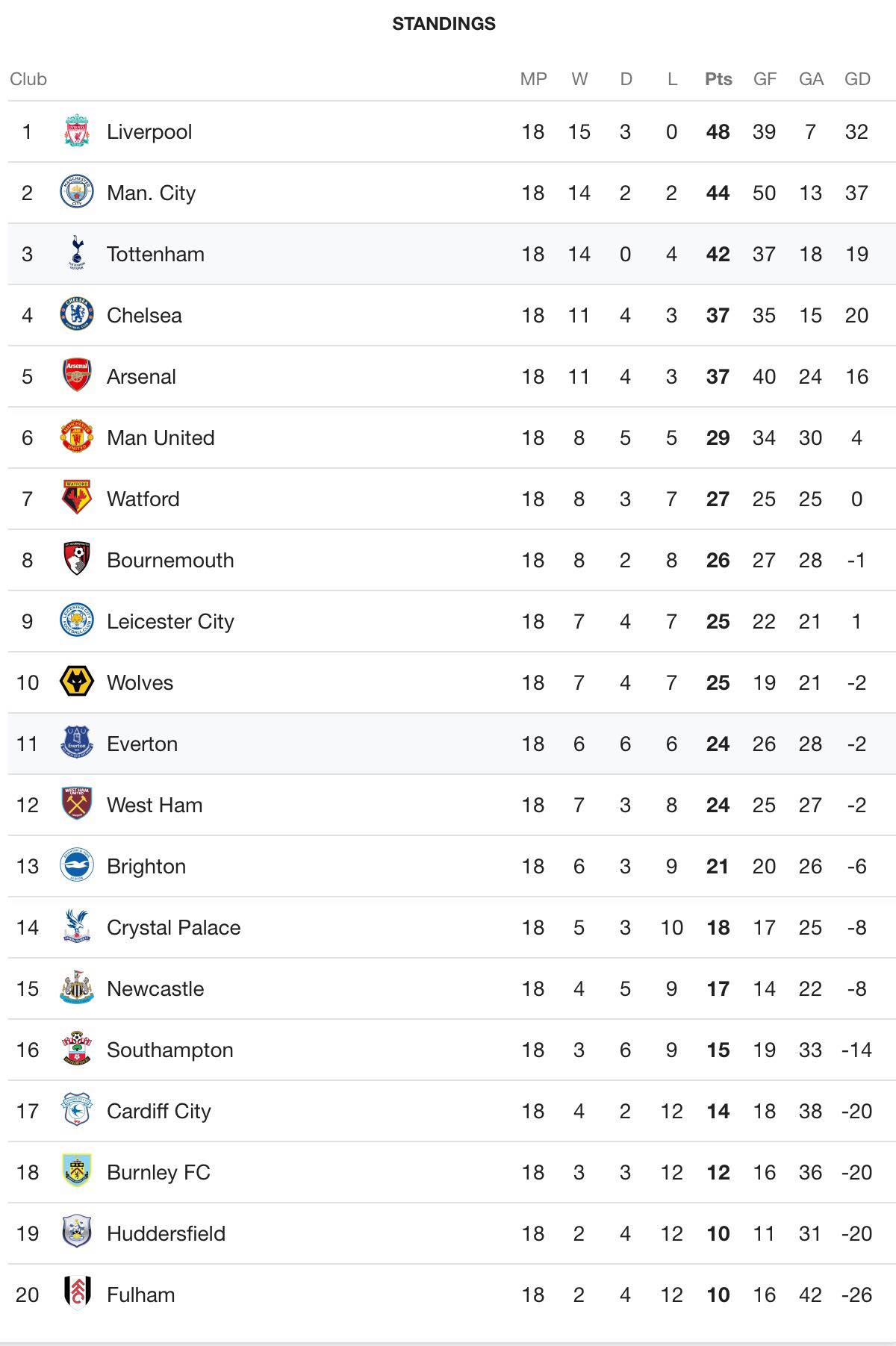Click the GD column header

[857, 79]
